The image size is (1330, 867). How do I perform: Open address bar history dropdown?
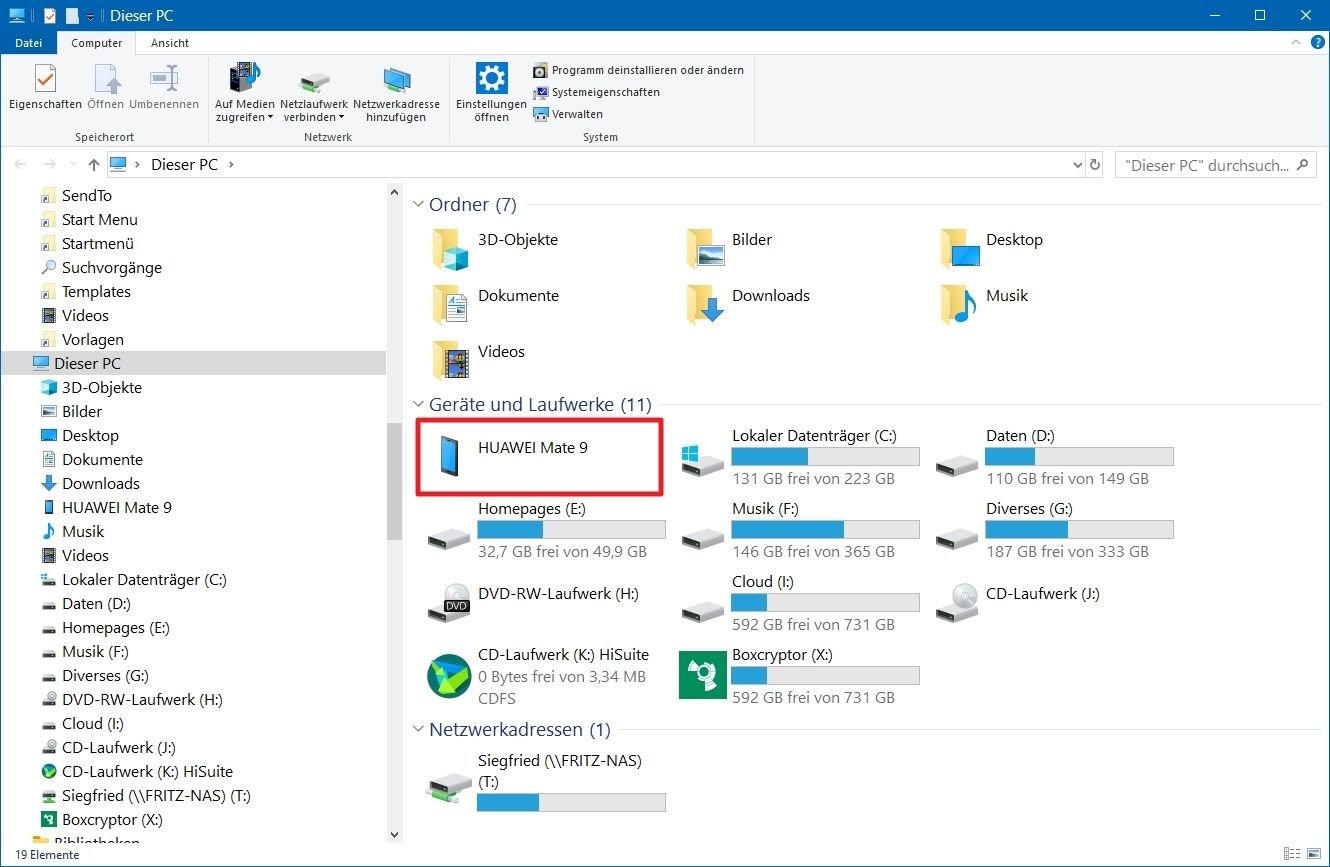[1077, 165]
